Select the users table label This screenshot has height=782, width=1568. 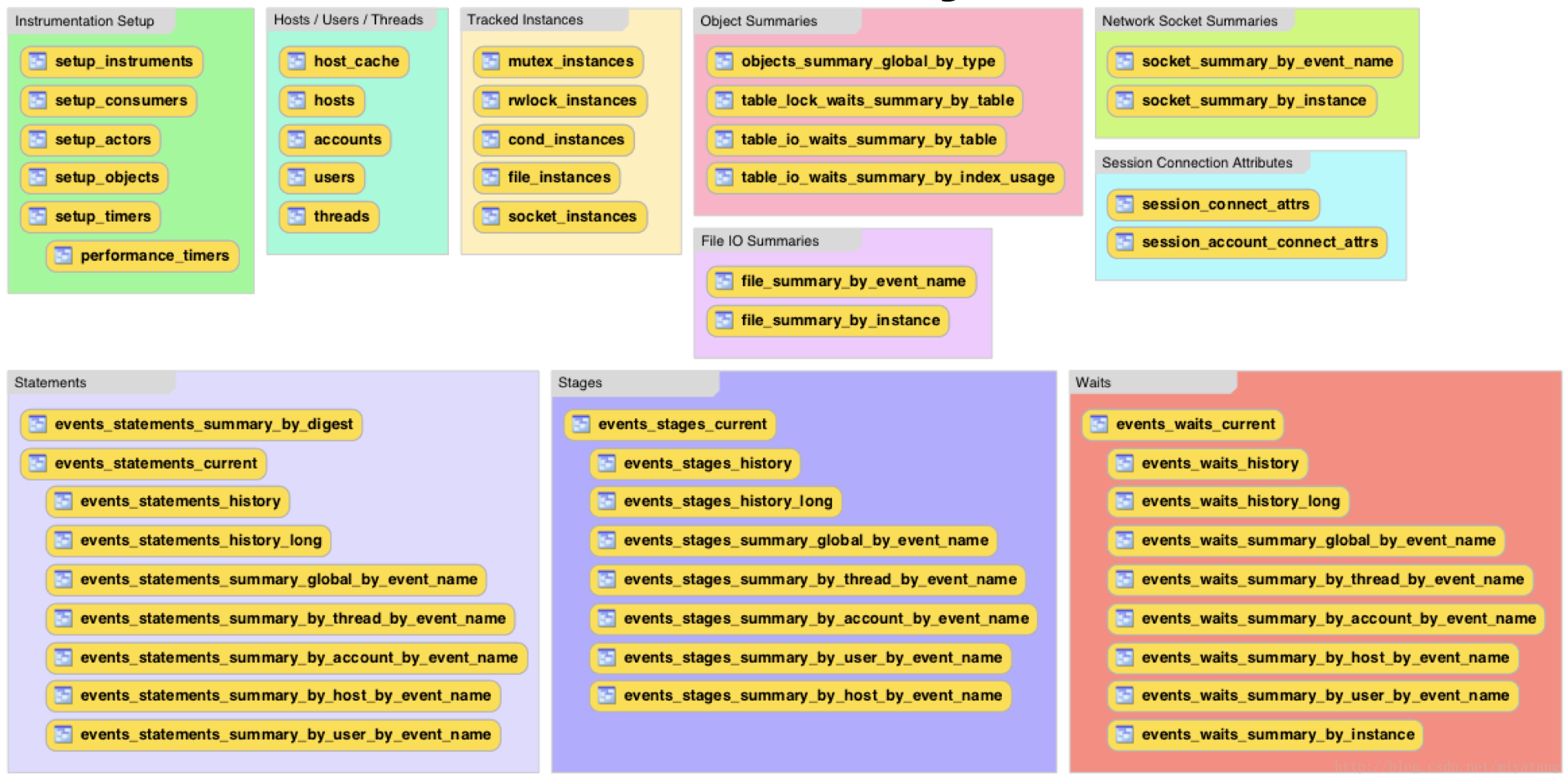tap(334, 178)
